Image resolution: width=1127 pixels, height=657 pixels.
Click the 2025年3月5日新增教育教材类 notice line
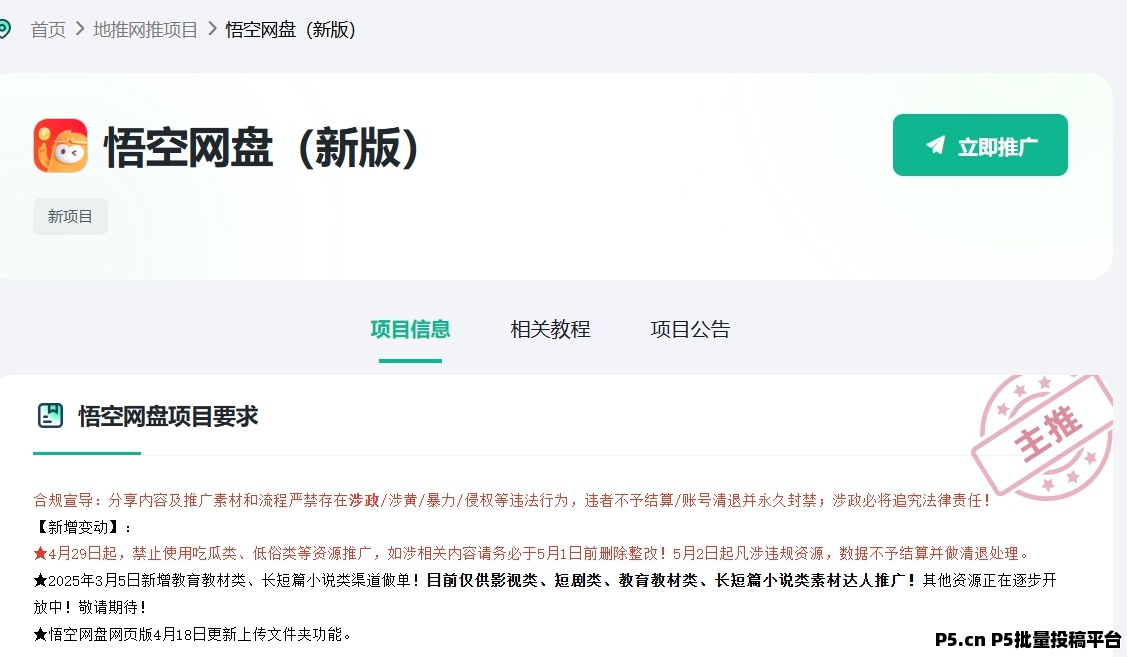pos(545,593)
